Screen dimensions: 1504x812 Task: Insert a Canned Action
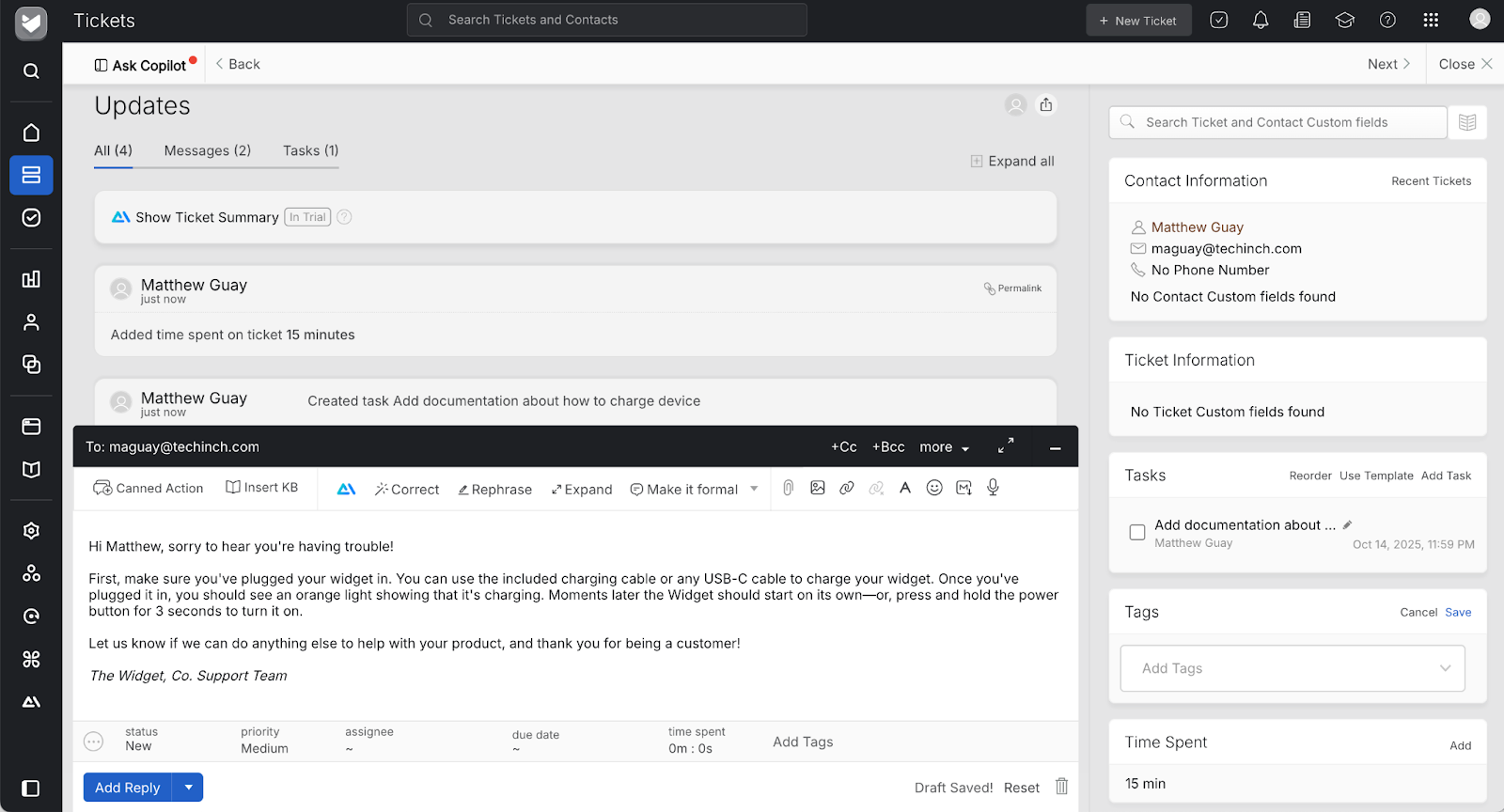pyautogui.click(x=149, y=488)
